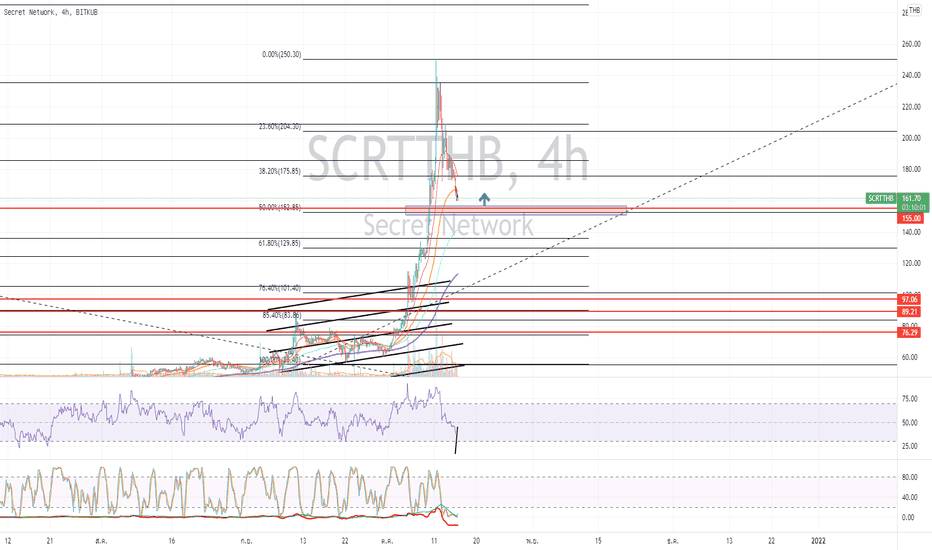The width and height of the screenshot is (932, 550).
Task: Click the 0.00 stochastic scale value
Action: (x=908, y=517)
